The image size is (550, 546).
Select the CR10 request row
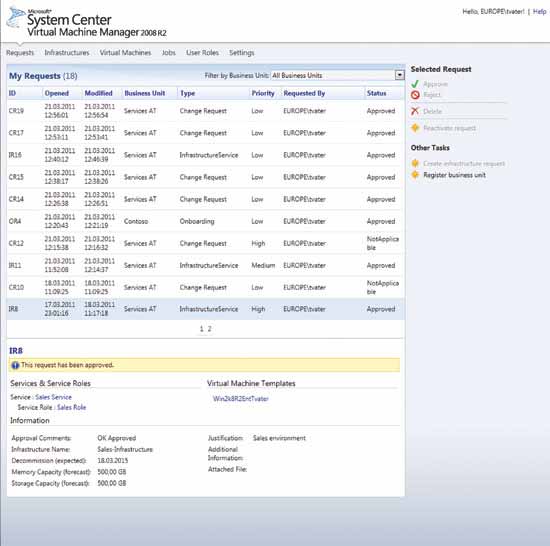[x=205, y=288]
